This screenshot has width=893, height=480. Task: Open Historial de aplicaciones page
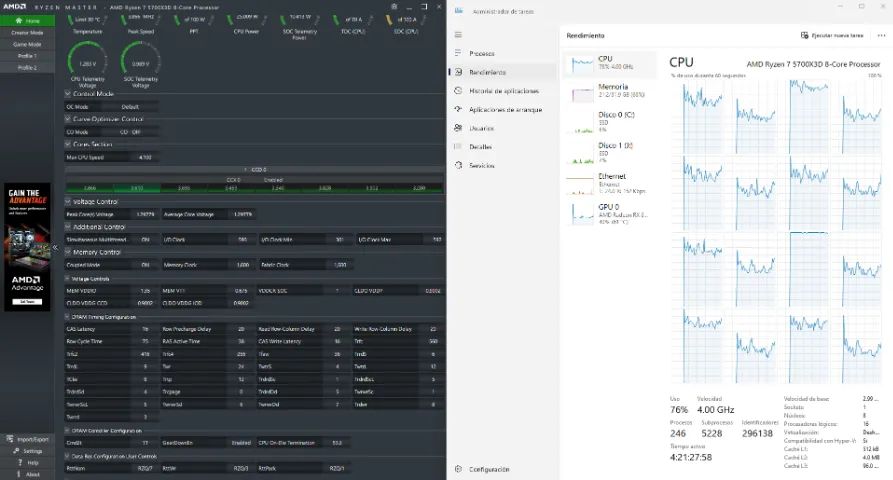pyautogui.click(x=501, y=91)
